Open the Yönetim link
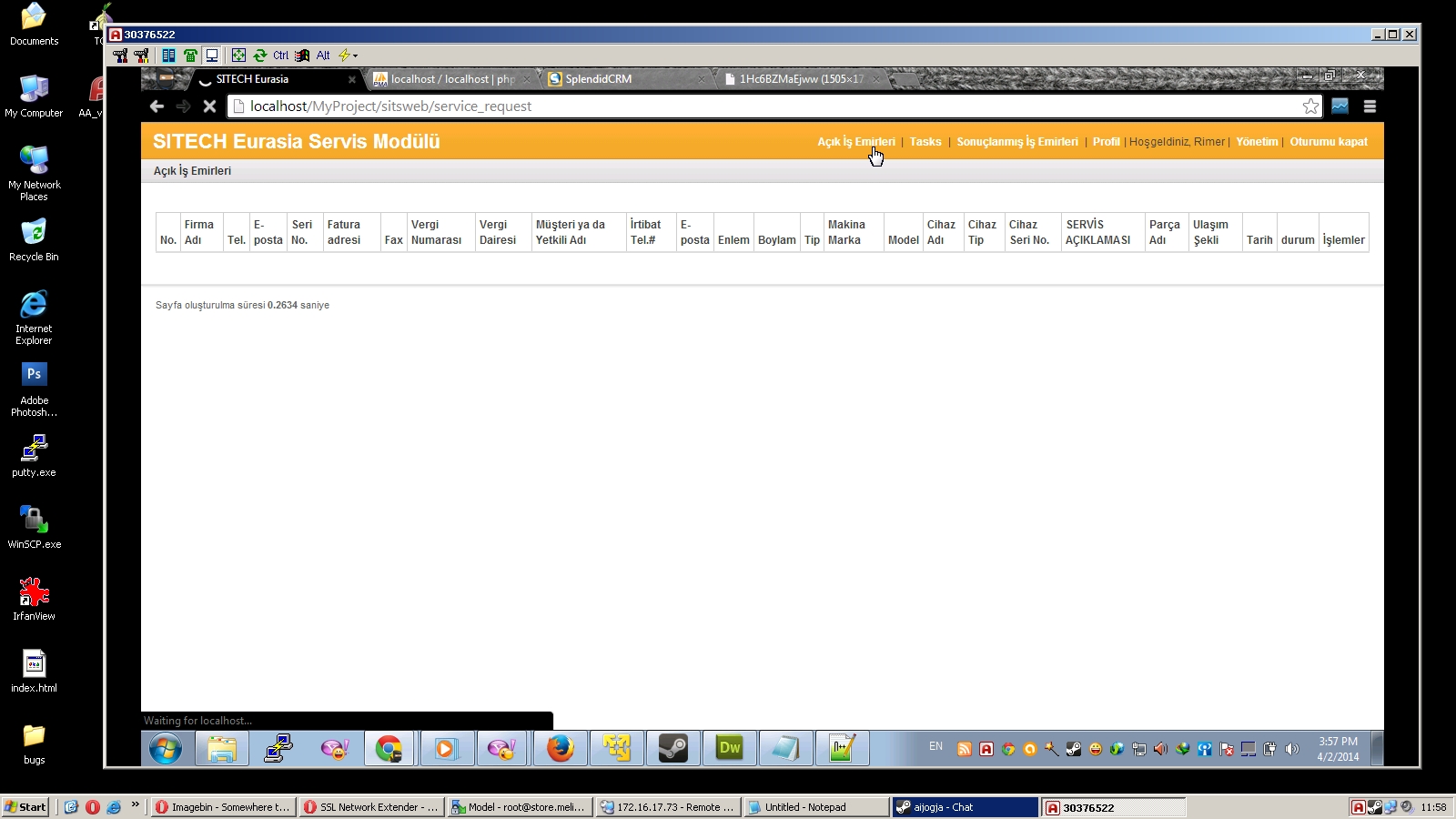Screen dimensions: 1456x819 [x=1257, y=142]
